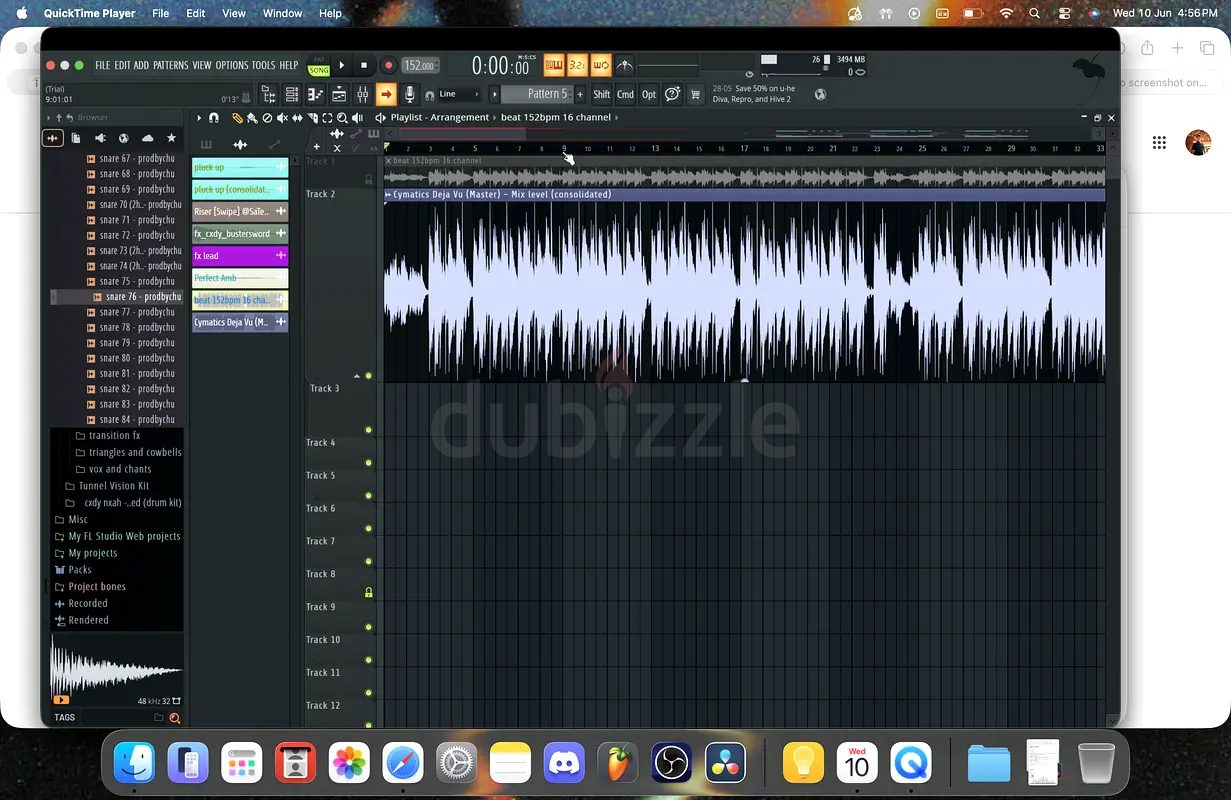This screenshot has height=800, width=1231.
Task: Open the Piano roll icon
Action: pos(315,94)
